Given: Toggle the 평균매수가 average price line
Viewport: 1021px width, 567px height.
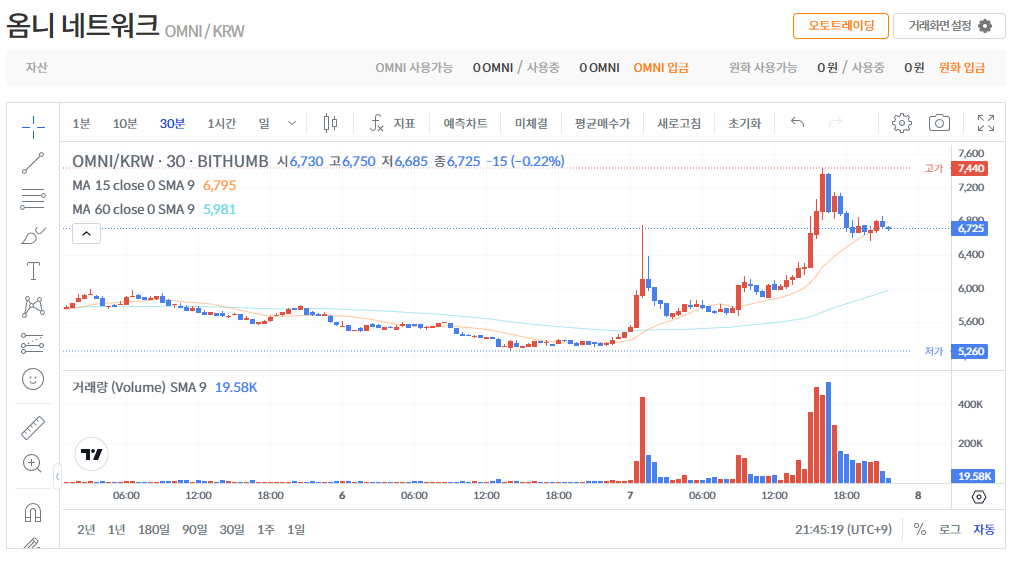Looking at the screenshot, I should click(x=602, y=123).
